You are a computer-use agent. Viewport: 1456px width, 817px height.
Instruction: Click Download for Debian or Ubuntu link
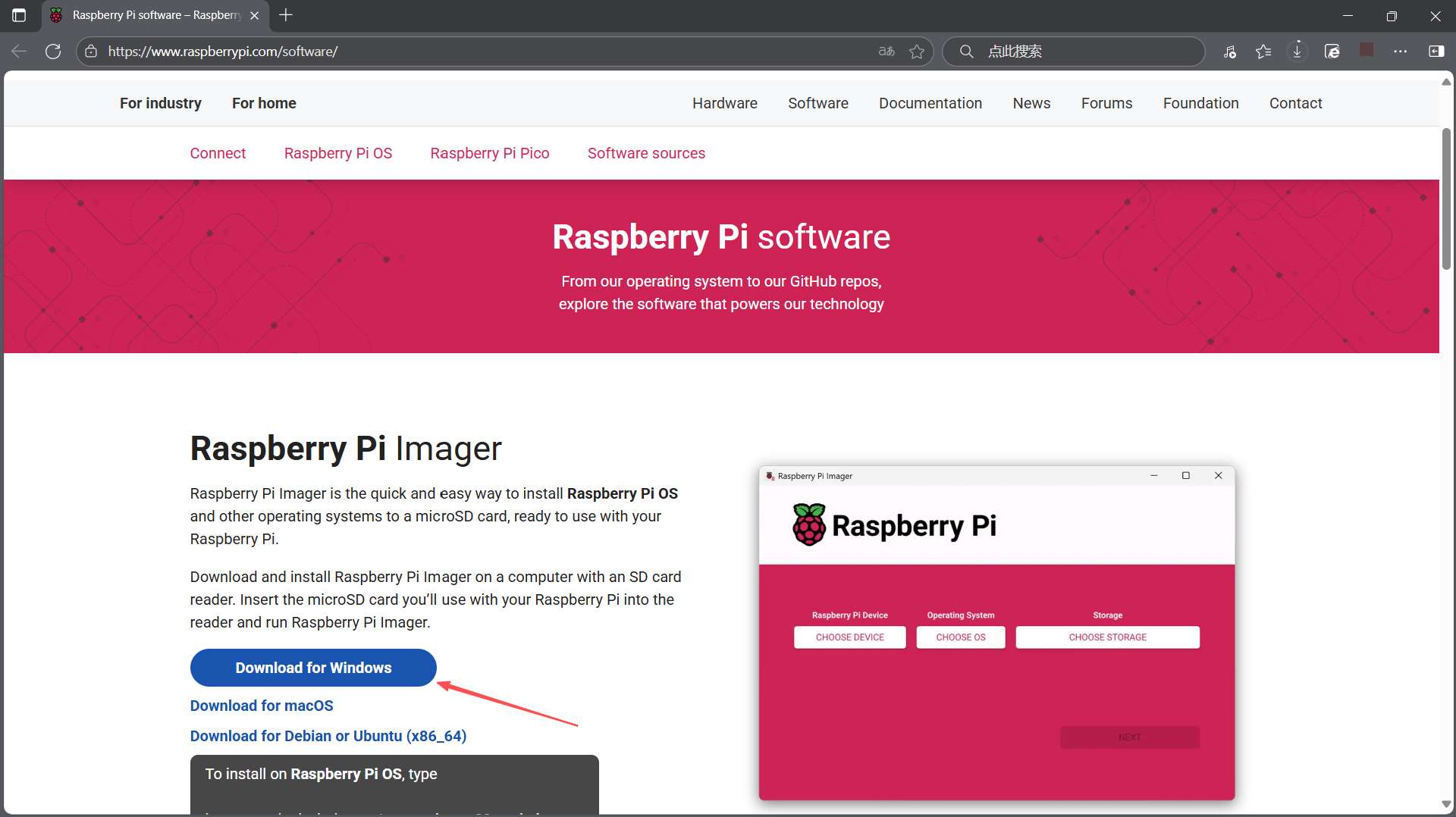(x=328, y=736)
